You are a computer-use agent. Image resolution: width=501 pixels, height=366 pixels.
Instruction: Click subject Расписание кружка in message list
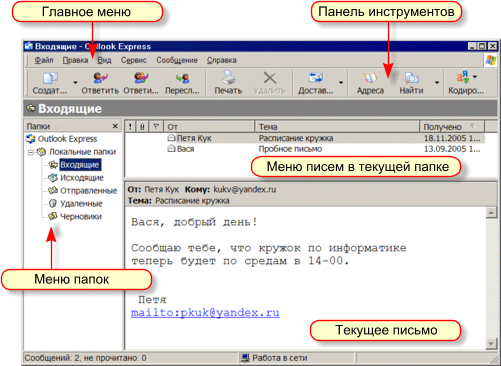(x=296, y=138)
